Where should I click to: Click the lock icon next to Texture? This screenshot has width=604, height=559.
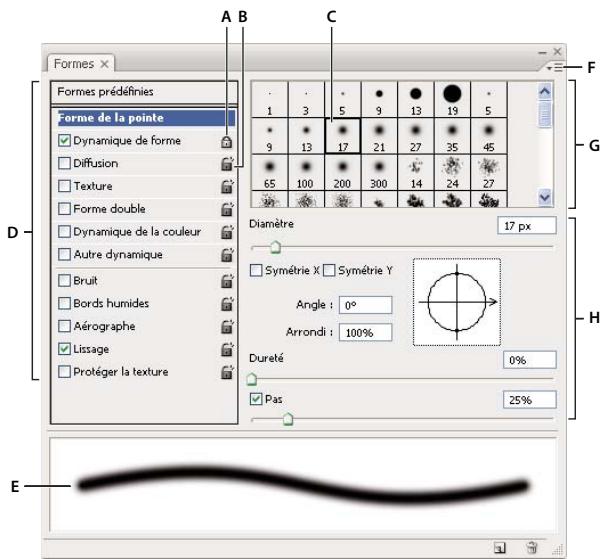click(227, 186)
